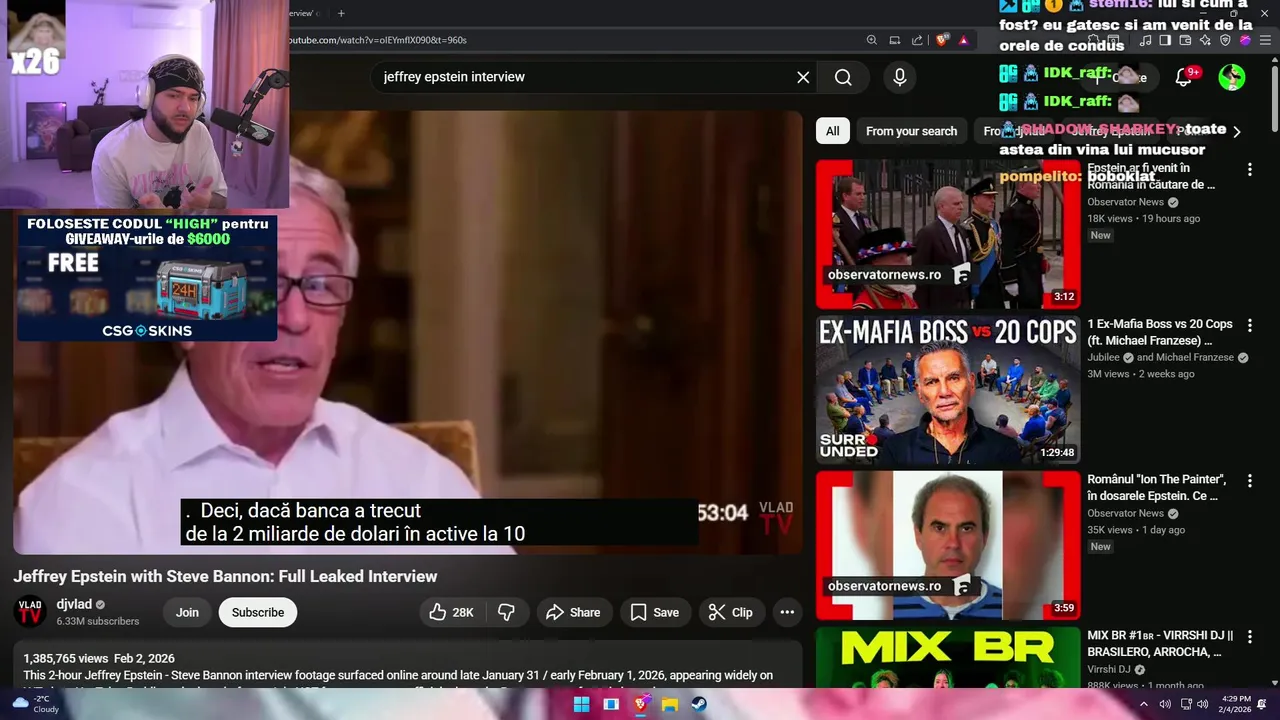The width and height of the screenshot is (1280, 720).
Task: Open options for Ion The Painter video
Action: (x=1249, y=481)
